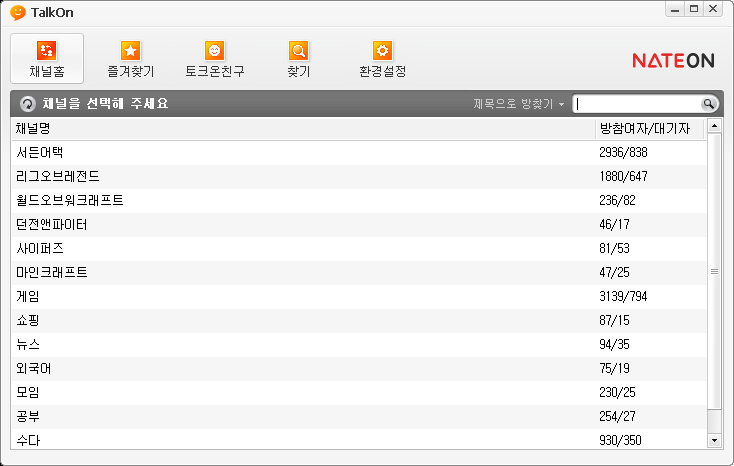Click the 930/350 participant count

pos(620,440)
